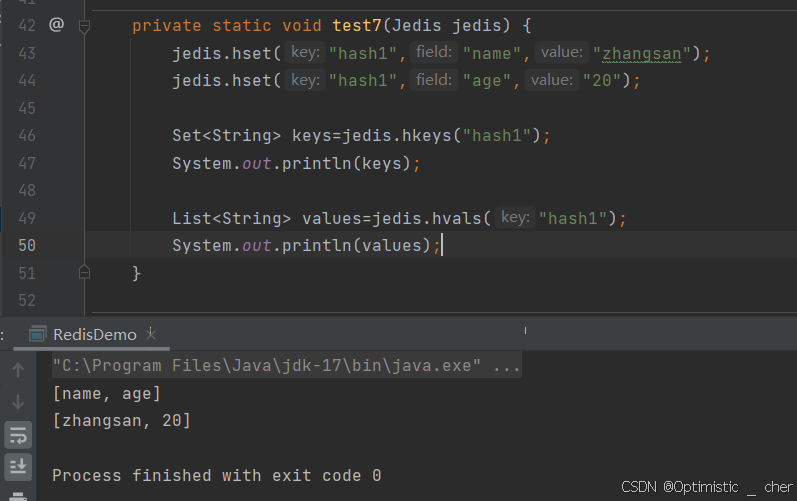Click the "zhangsan" string literal

coord(642,53)
